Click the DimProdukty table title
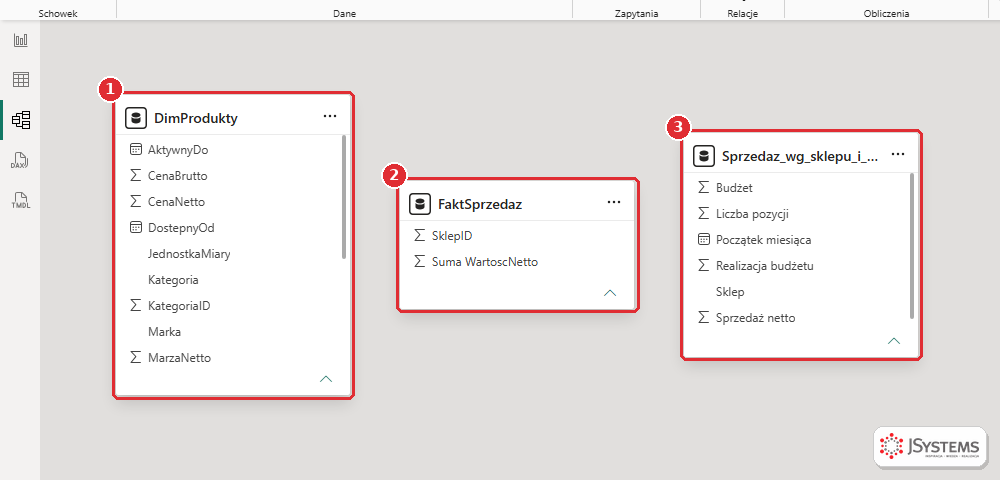The image size is (1000, 480). [x=196, y=118]
